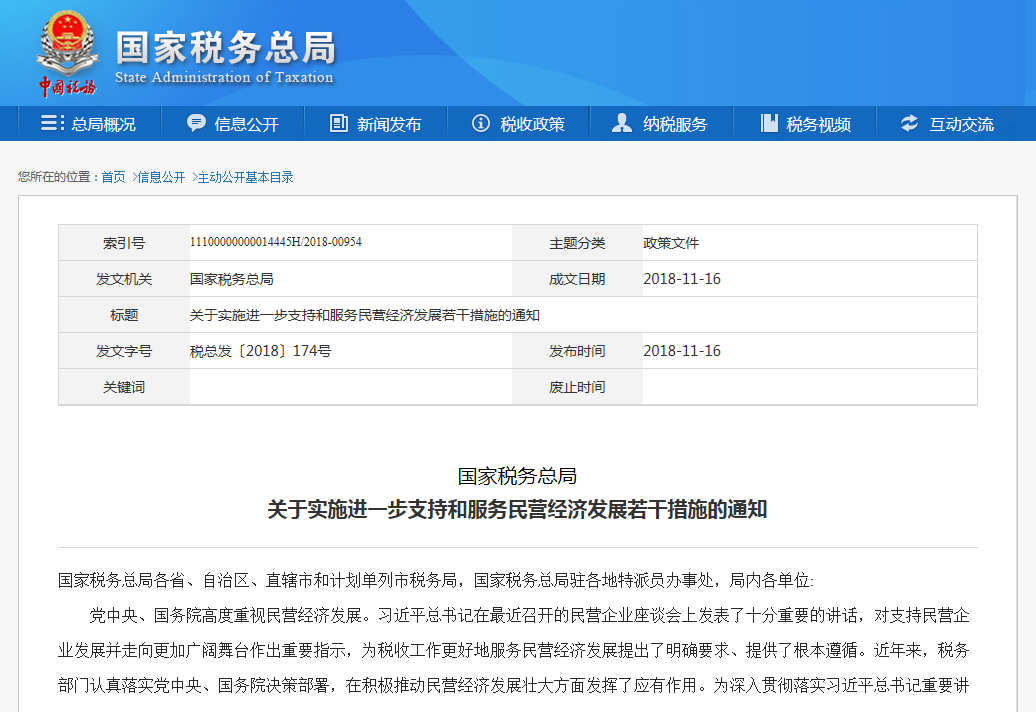The image size is (1036, 712).
Task: Click the 总局概况 list icon
Action: [x=52, y=123]
